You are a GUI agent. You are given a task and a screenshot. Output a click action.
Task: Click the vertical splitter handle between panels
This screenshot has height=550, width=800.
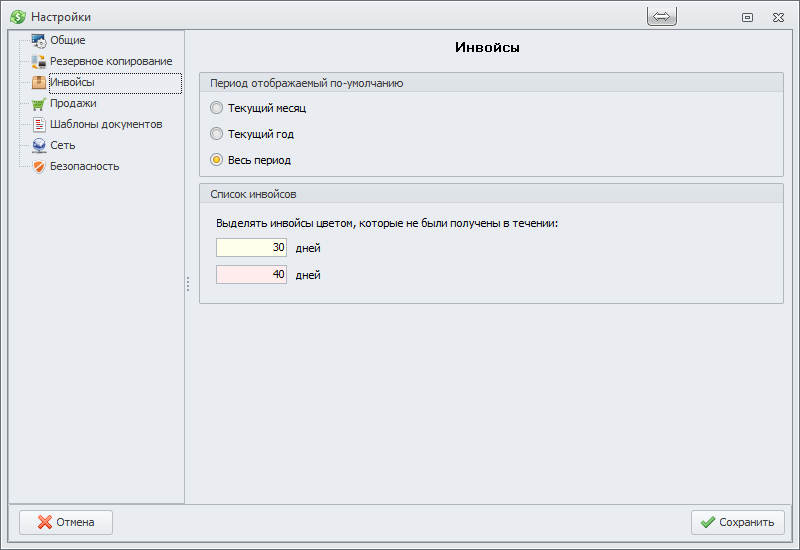[x=187, y=285]
